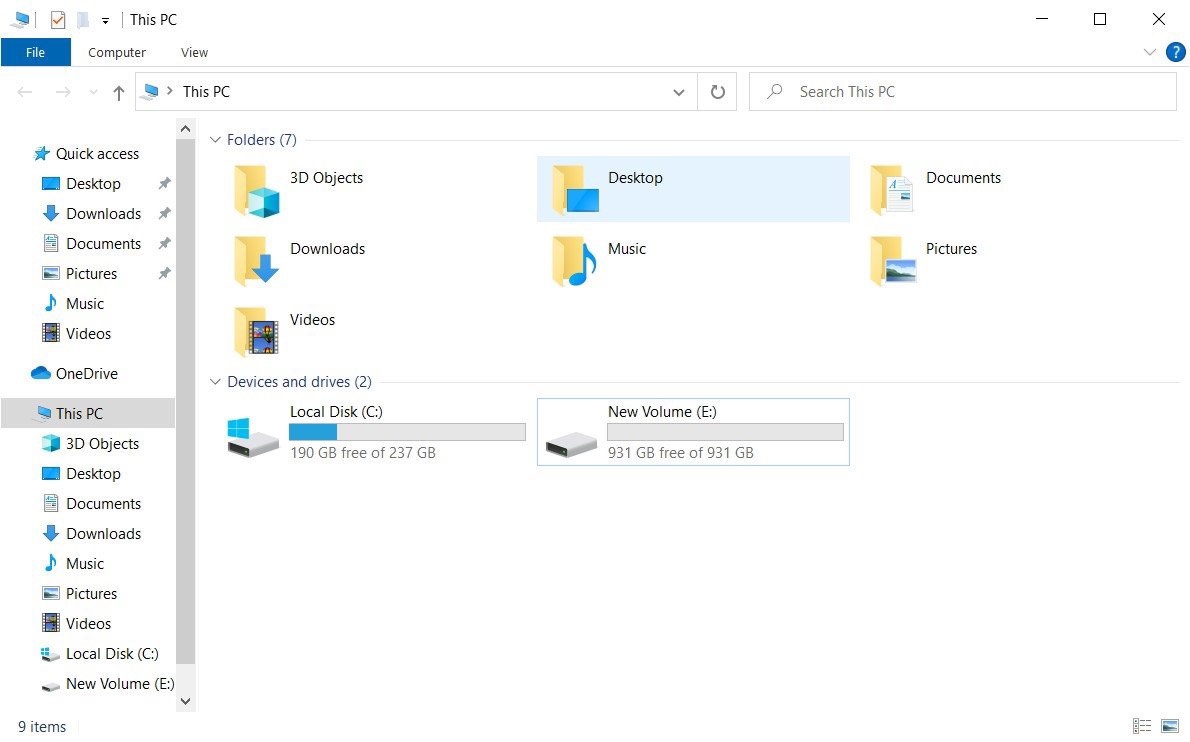
Task: Click Properties icon in quick access toolbar
Action: (x=58, y=19)
